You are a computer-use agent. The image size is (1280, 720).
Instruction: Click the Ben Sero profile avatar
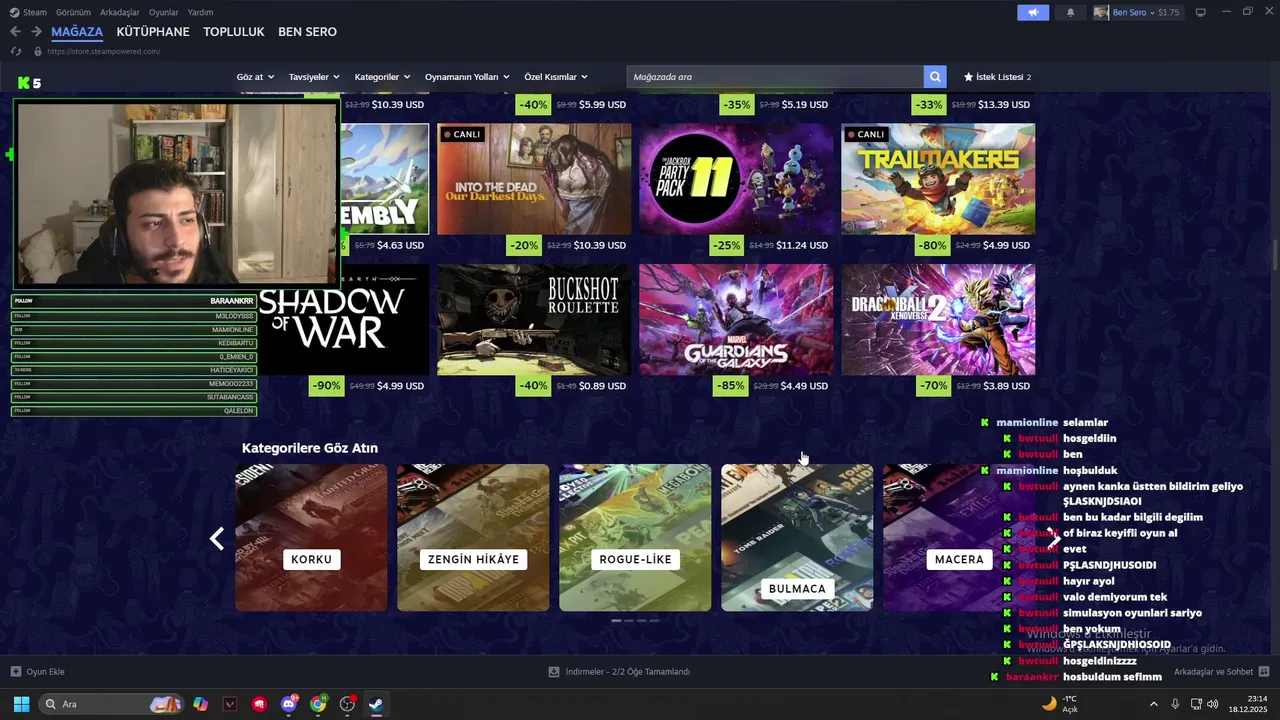pyautogui.click(x=1101, y=12)
